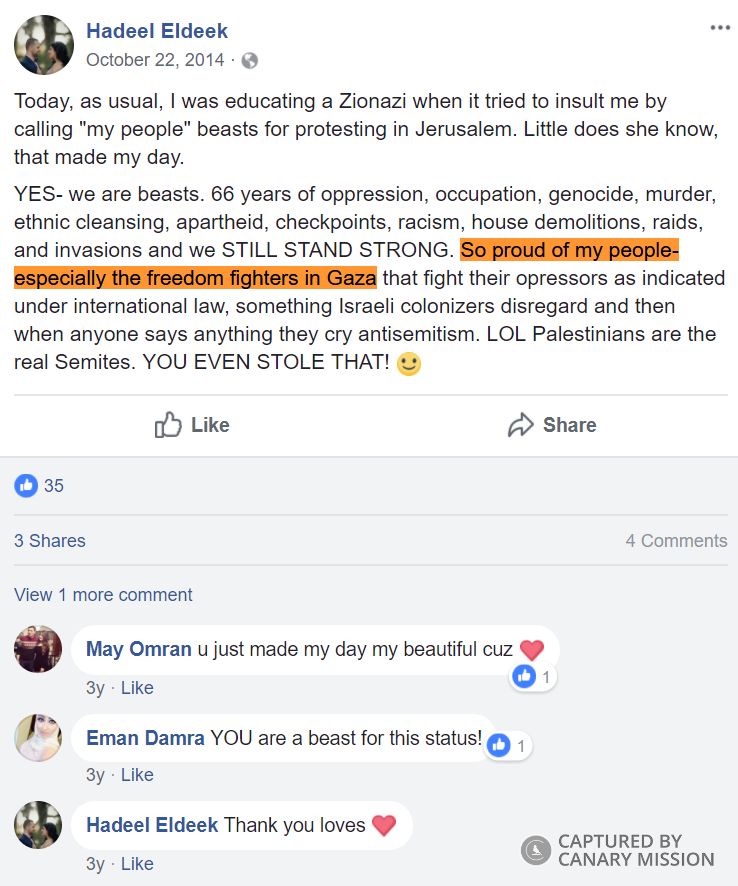Expand View 1 more comment
738x886 pixels.
pyautogui.click(x=103, y=595)
